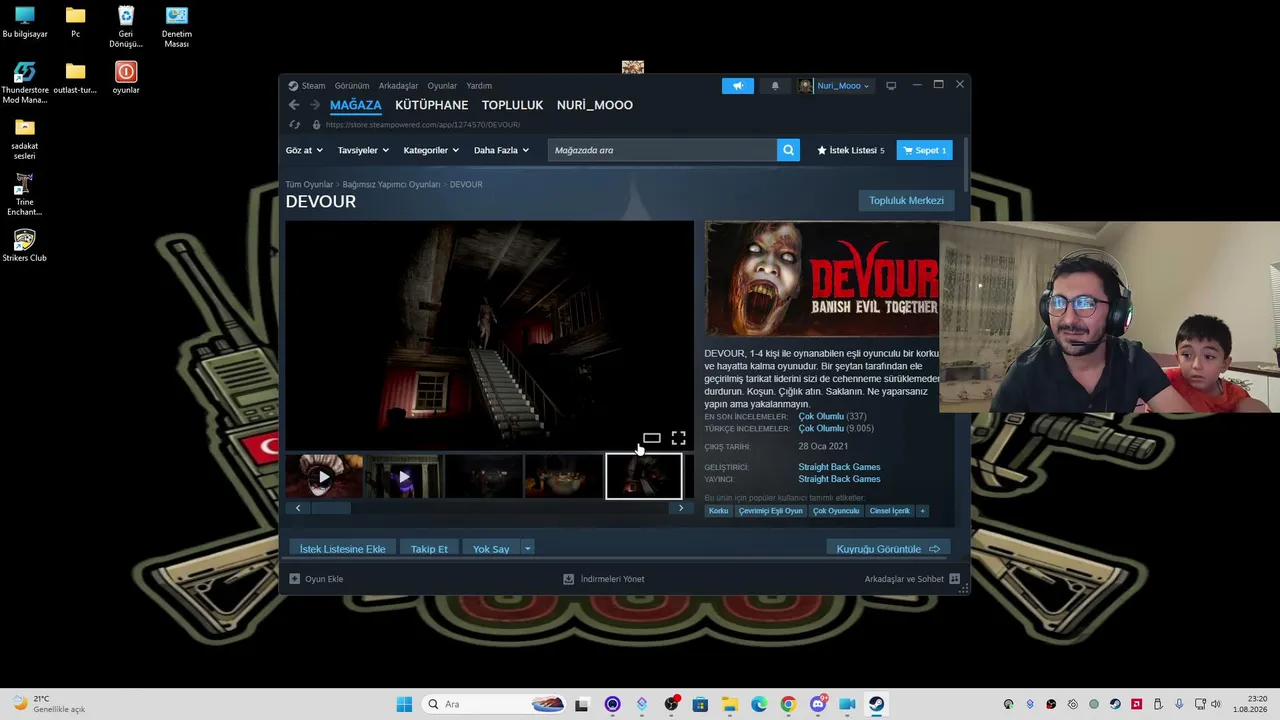The image size is (1280, 720).
Task: Open Windows Start menu
Action: (x=404, y=704)
